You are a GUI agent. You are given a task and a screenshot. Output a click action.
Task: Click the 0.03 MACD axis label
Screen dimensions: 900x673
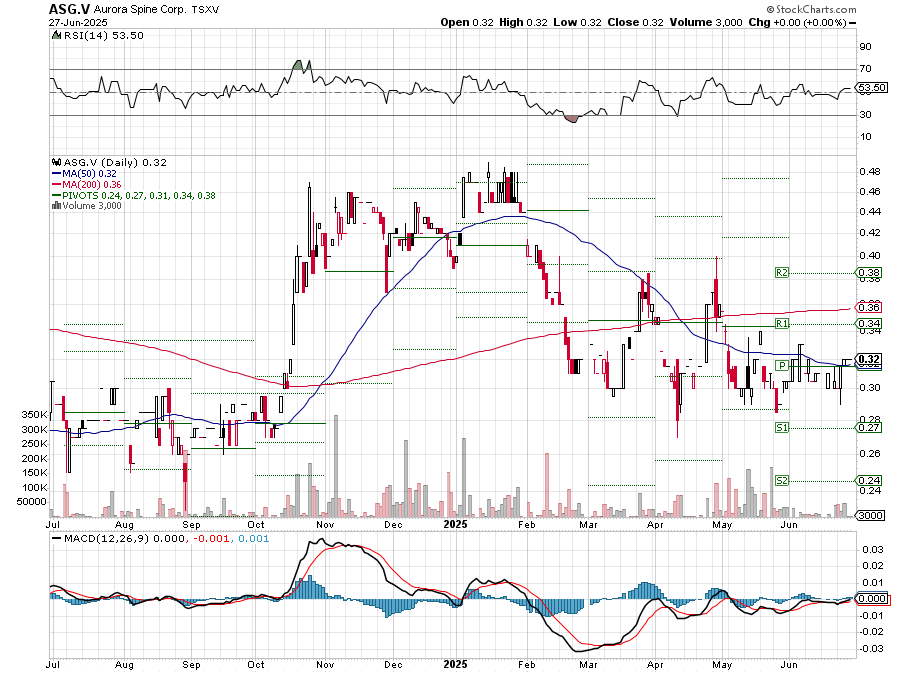point(870,550)
